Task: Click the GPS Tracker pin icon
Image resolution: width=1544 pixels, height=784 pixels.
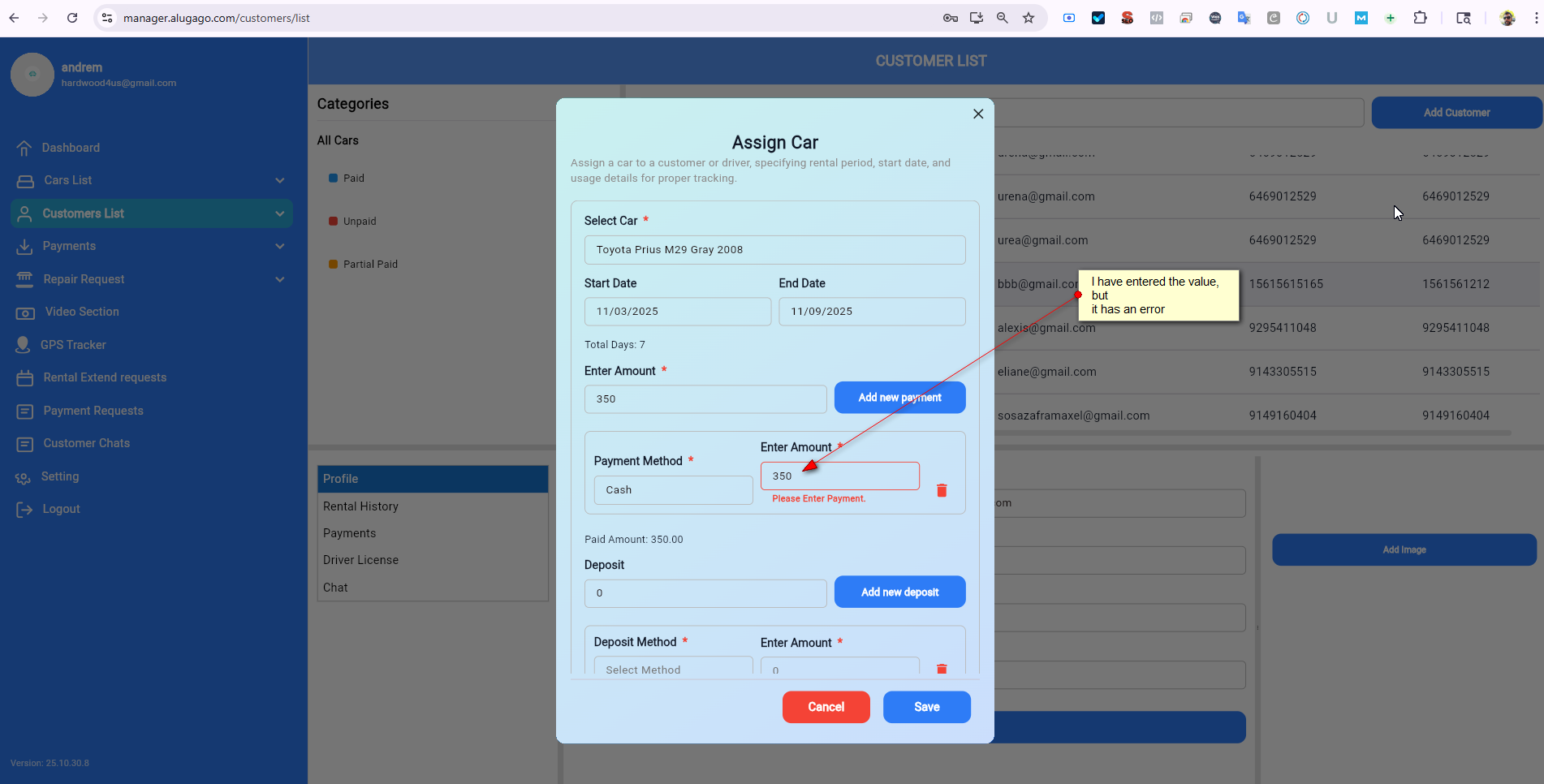Action: (24, 345)
